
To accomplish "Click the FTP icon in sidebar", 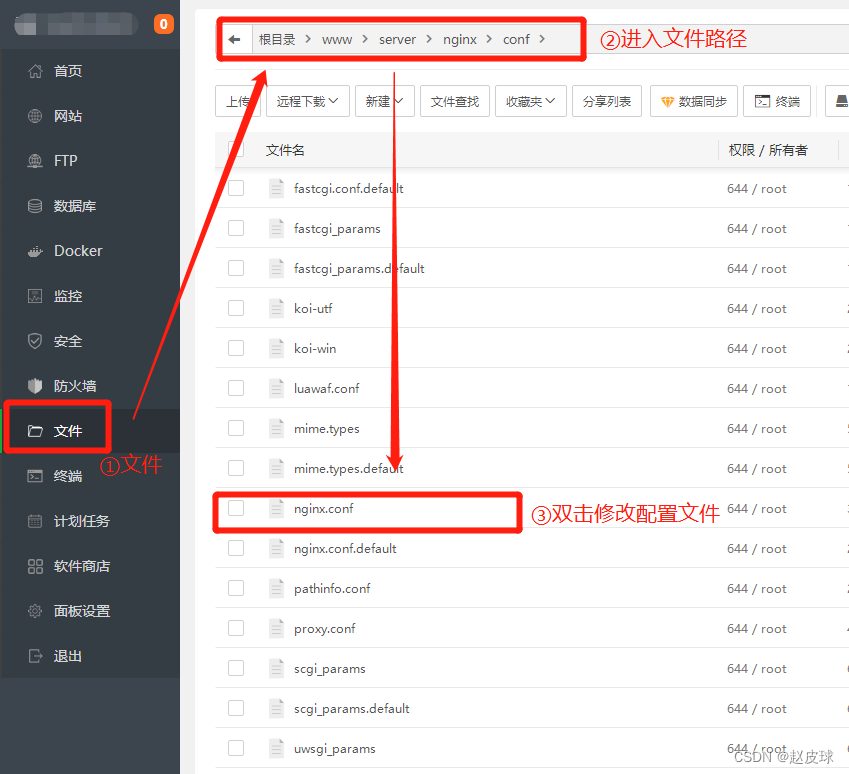I will coord(35,161).
